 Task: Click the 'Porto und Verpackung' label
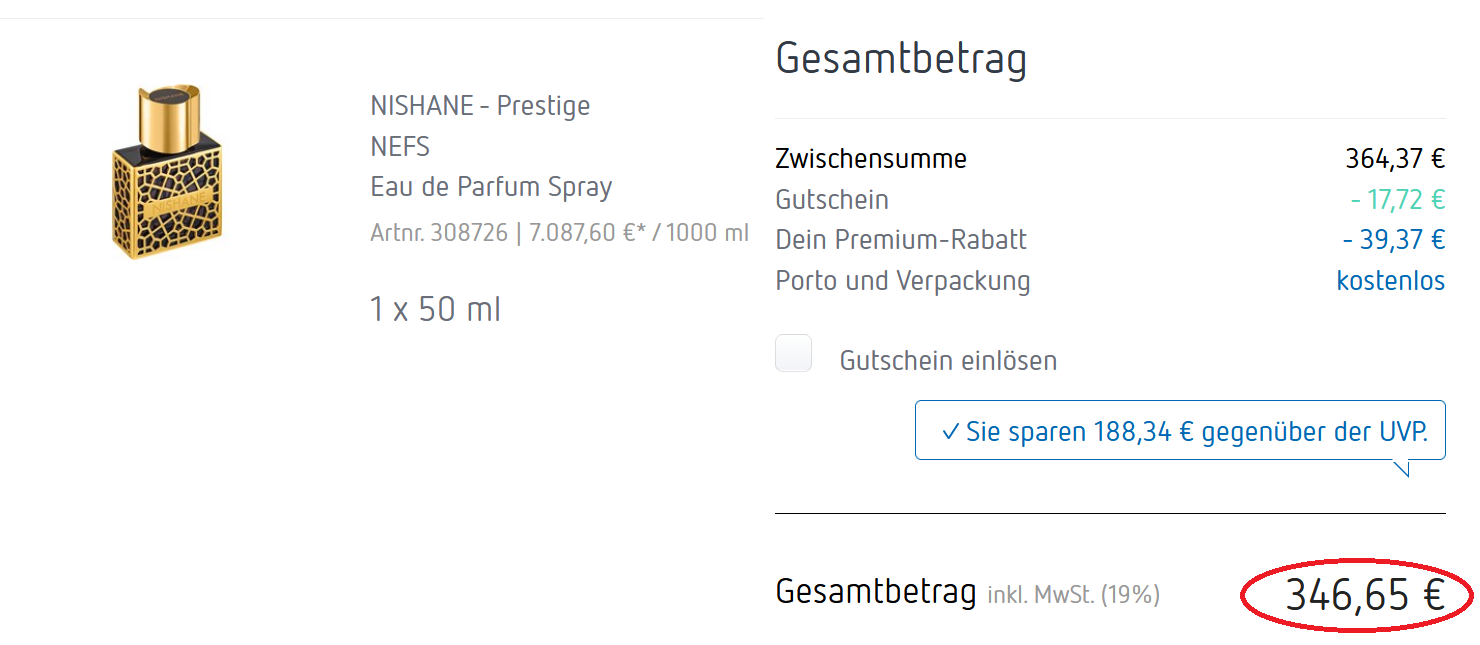902,281
